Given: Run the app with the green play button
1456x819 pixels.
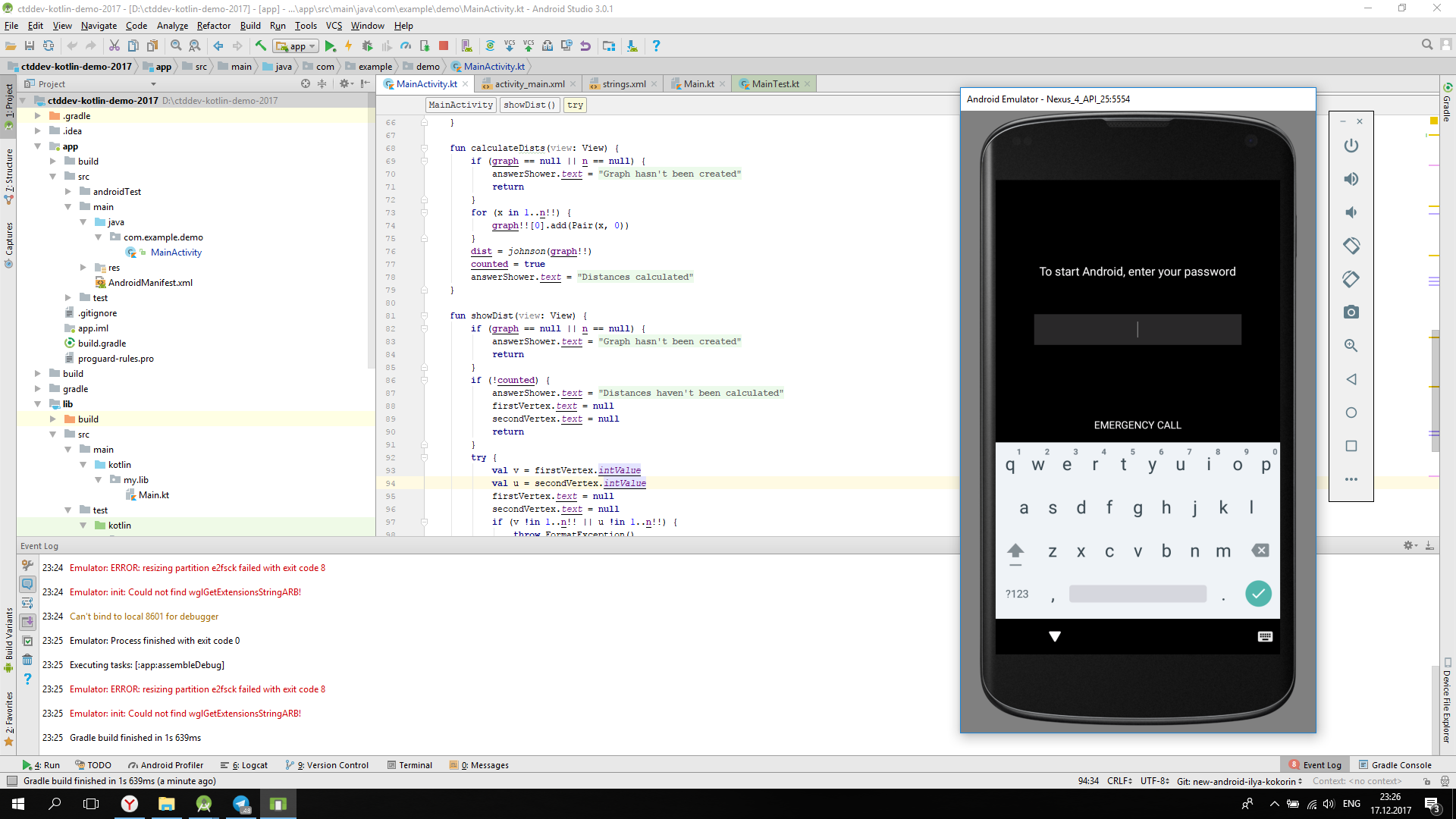Looking at the screenshot, I should (330, 46).
